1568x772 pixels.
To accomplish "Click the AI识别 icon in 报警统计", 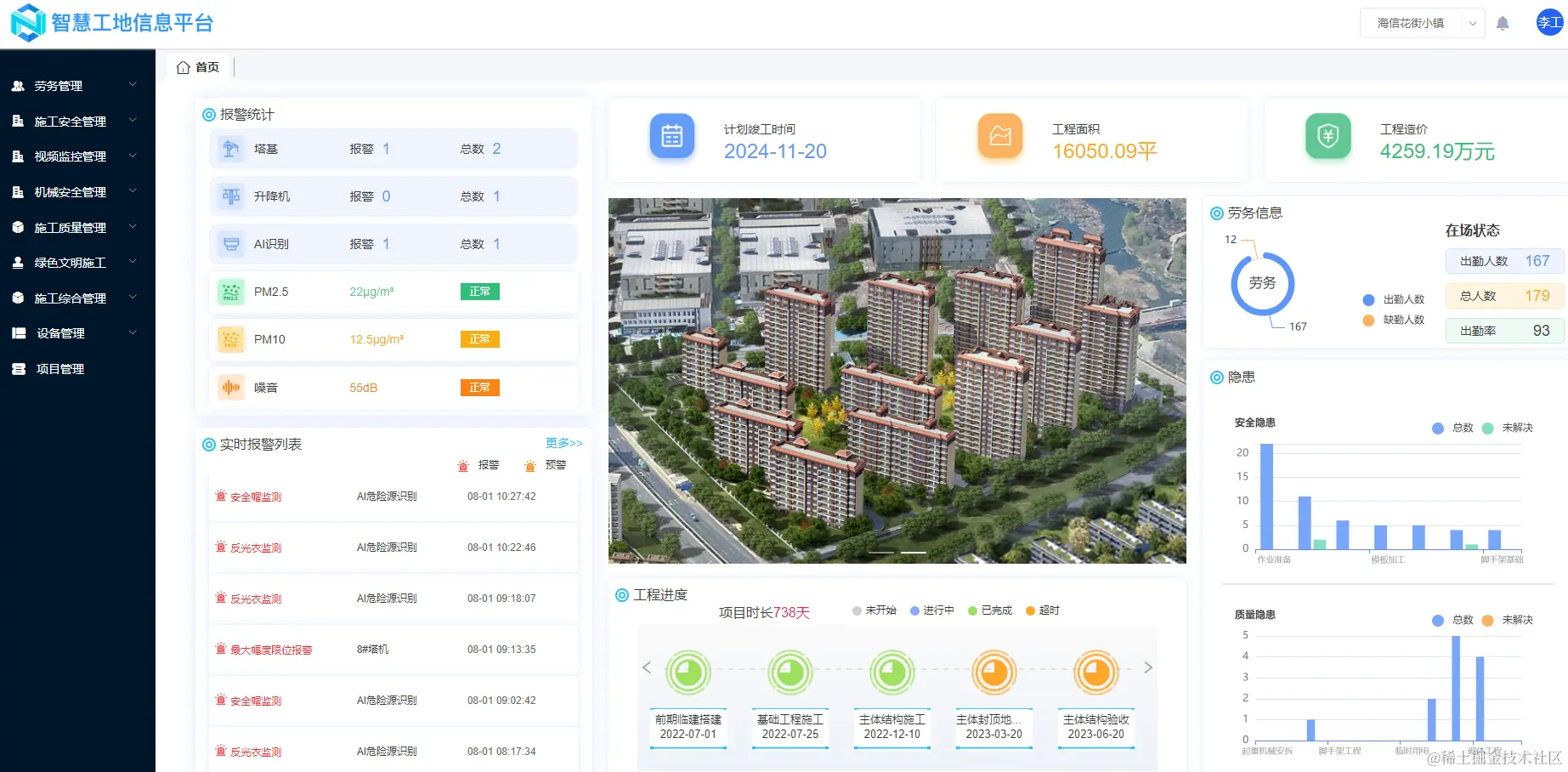I will [x=230, y=244].
